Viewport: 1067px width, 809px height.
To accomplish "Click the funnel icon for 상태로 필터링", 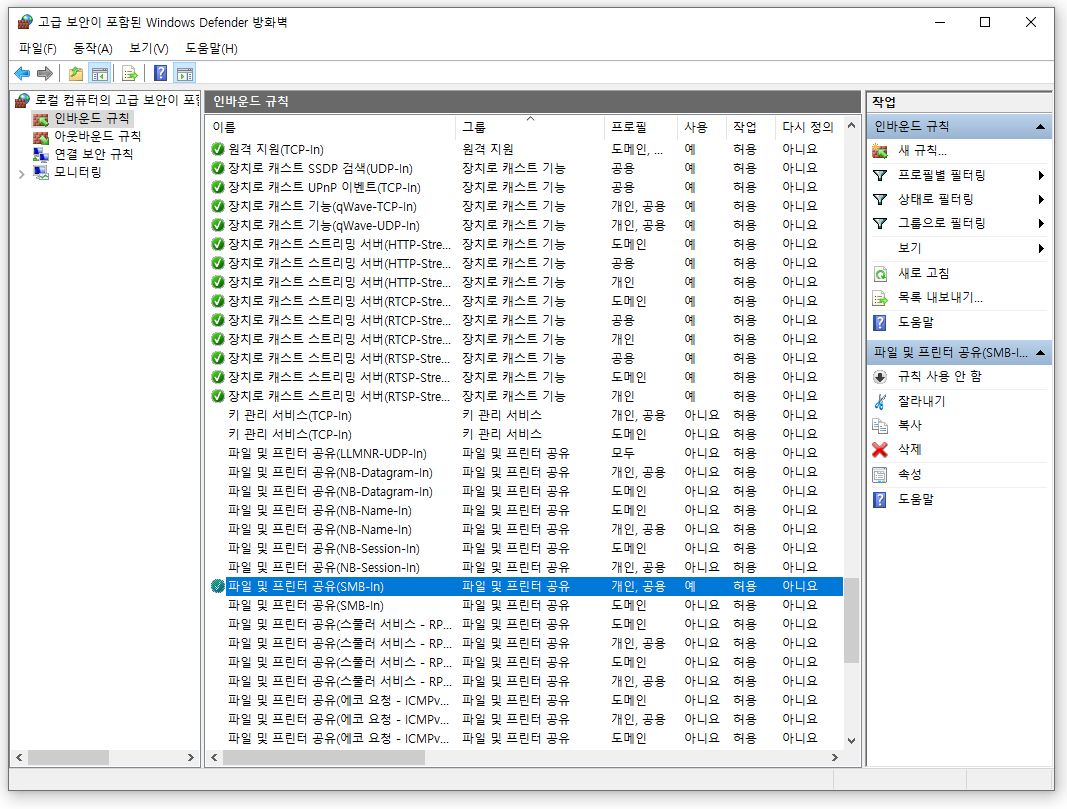I will [880, 199].
